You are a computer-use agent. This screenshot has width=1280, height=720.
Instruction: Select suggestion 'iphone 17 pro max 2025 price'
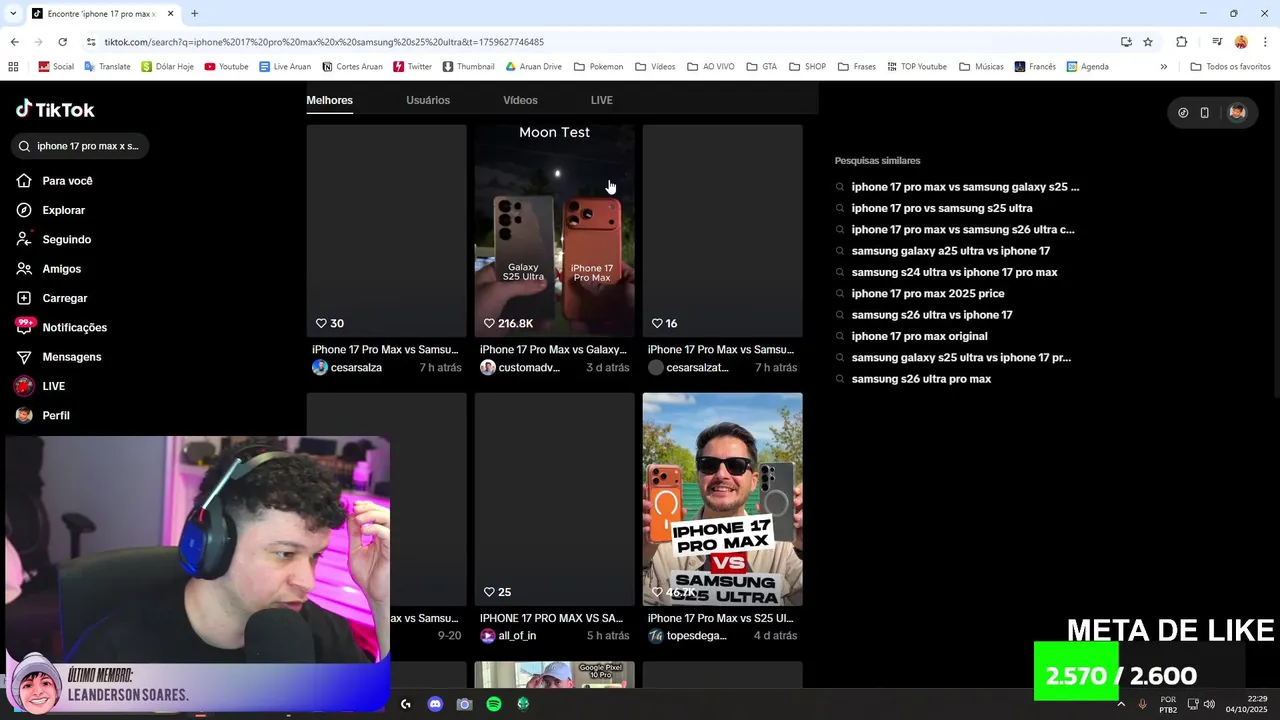(x=928, y=293)
